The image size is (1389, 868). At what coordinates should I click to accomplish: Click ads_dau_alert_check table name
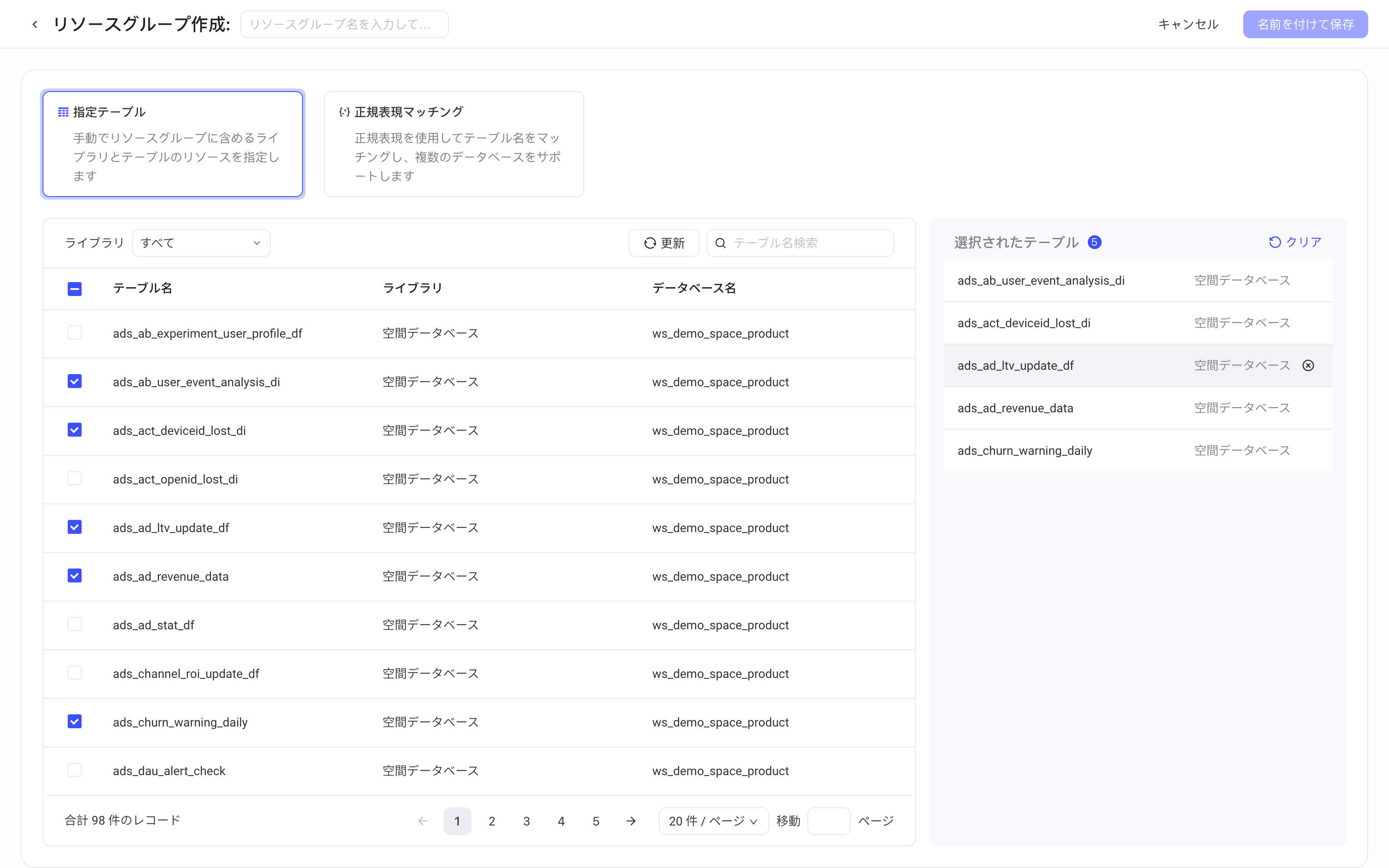pos(169,771)
